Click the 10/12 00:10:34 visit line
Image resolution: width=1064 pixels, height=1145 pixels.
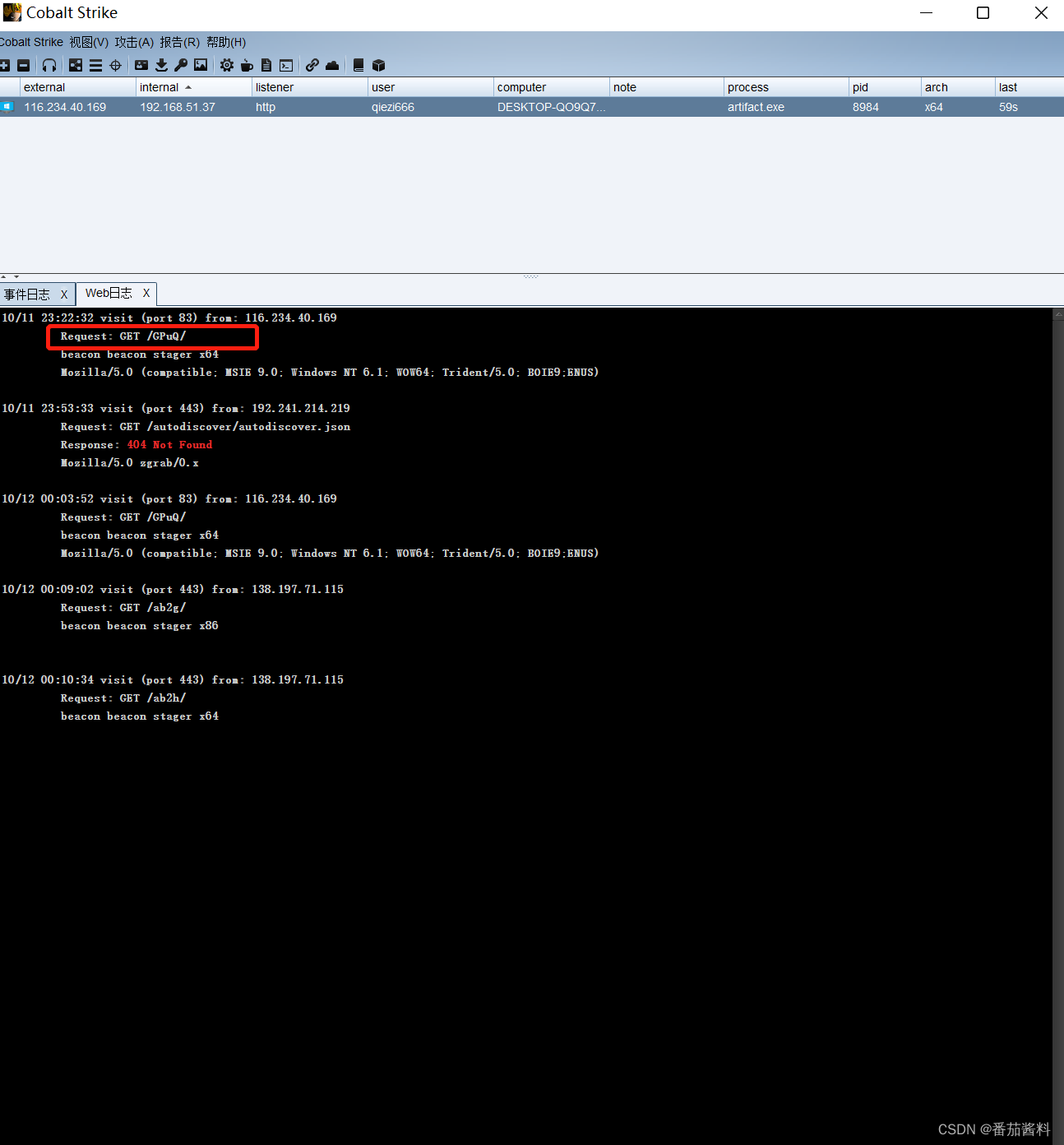[x=173, y=679]
